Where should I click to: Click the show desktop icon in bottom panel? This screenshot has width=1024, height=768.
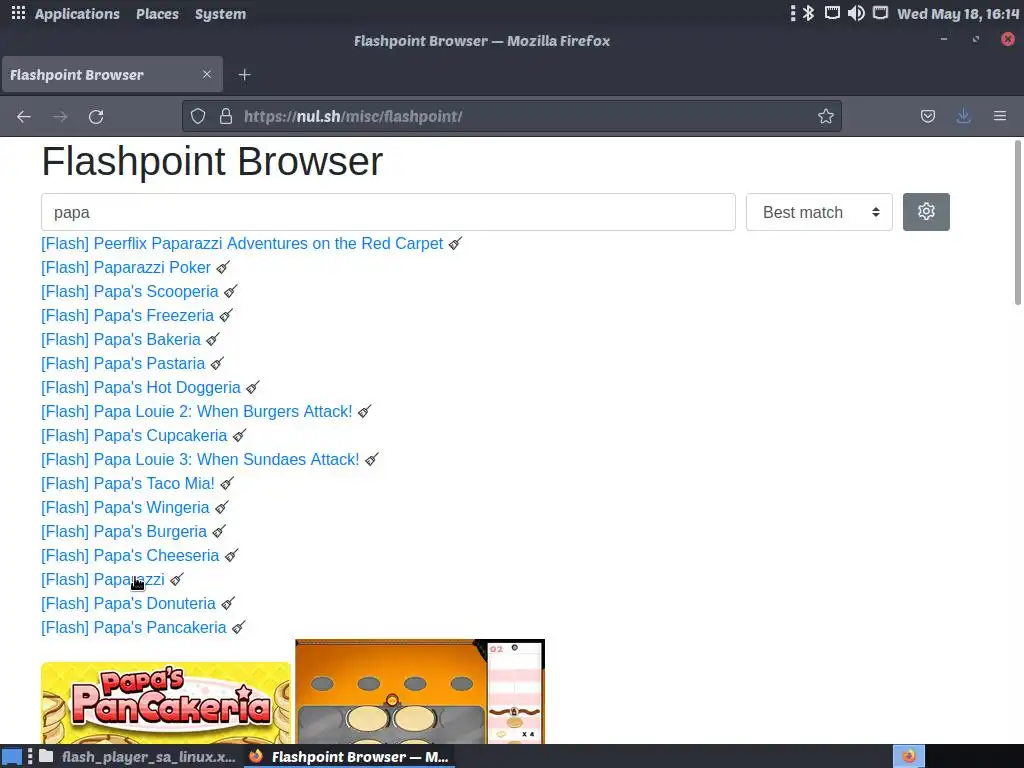click(x=12, y=757)
